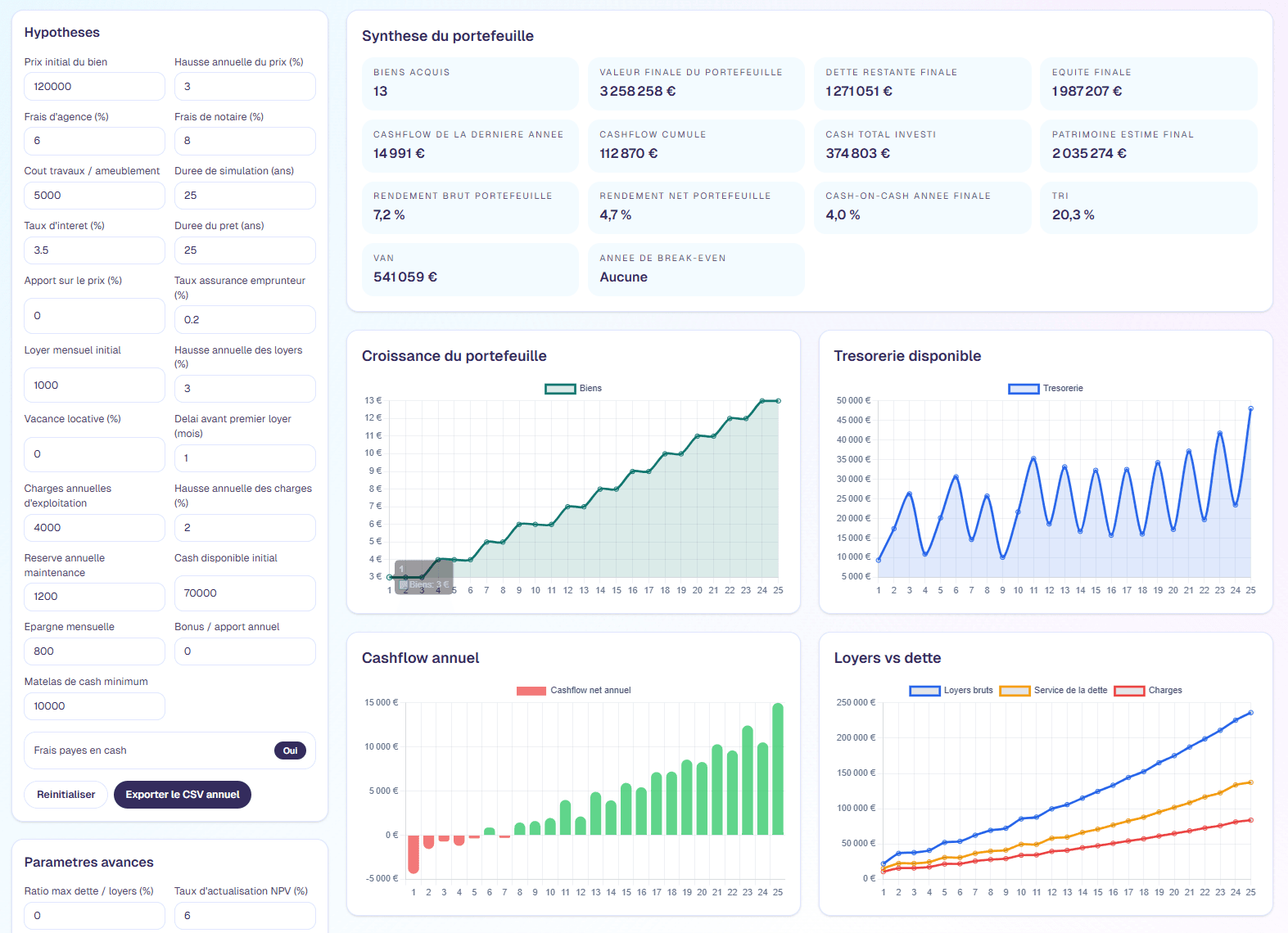Click the VAN value 541 059 €
Viewport: 1288px width, 933px height.
[x=405, y=277]
